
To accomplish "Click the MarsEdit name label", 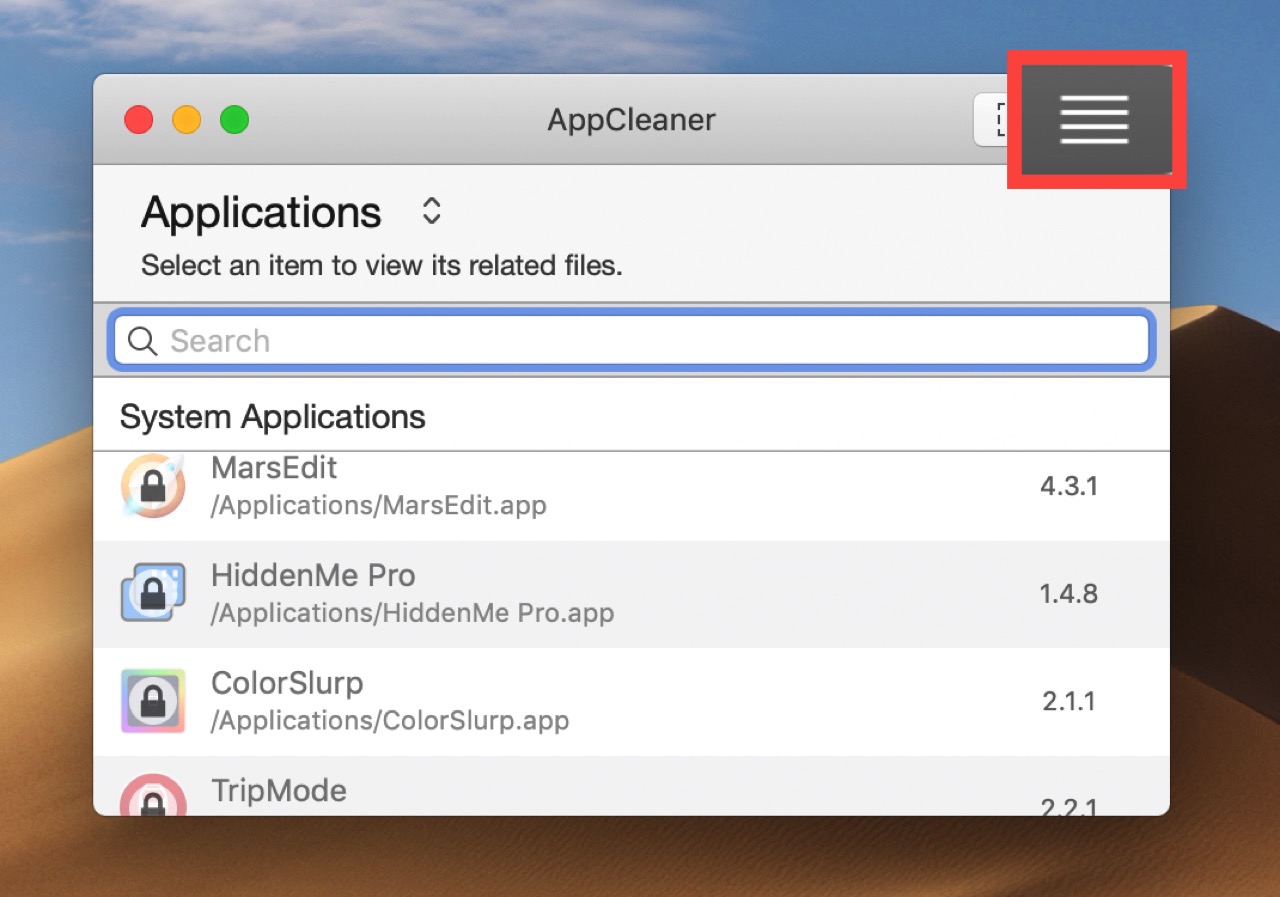I will click(x=274, y=467).
